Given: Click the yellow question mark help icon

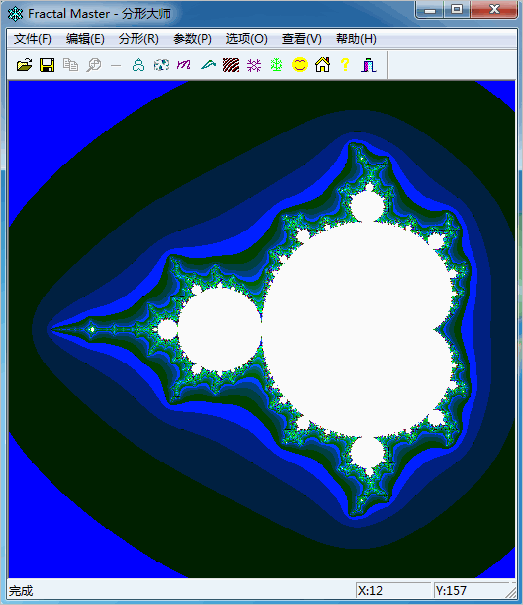Looking at the screenshot, I should [x=345, y=65].
